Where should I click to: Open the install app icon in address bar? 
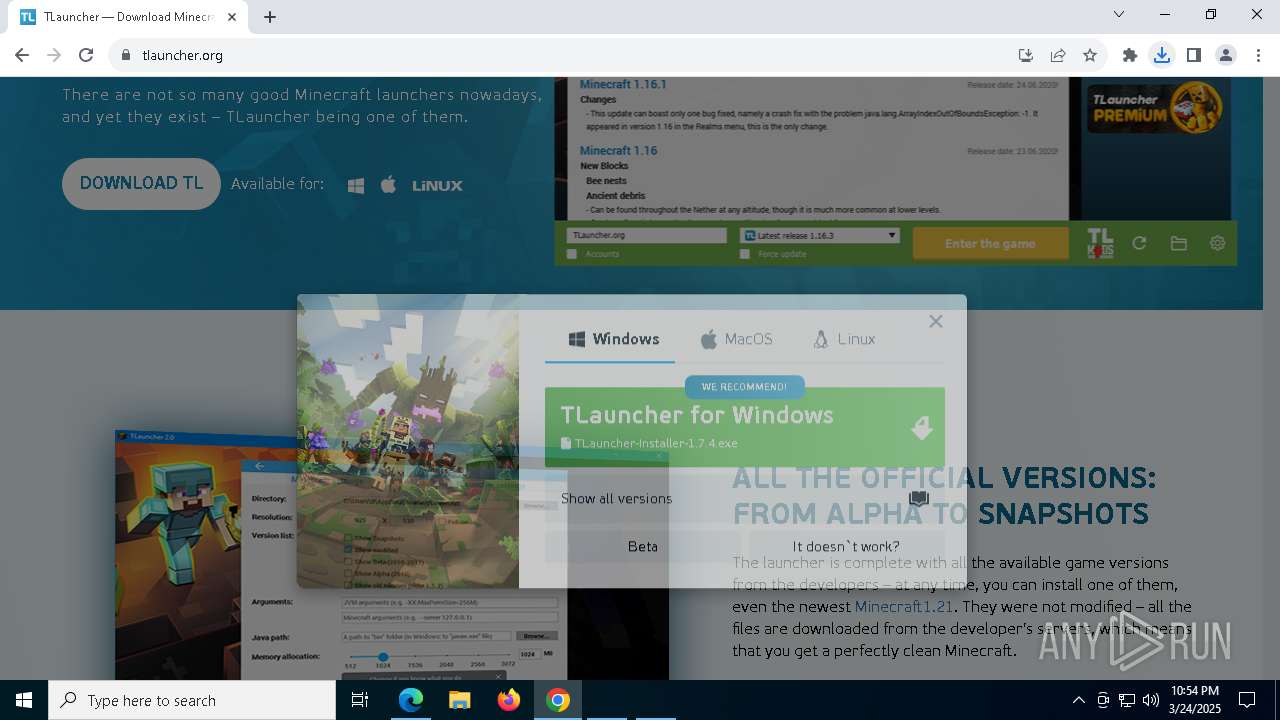1025,55
